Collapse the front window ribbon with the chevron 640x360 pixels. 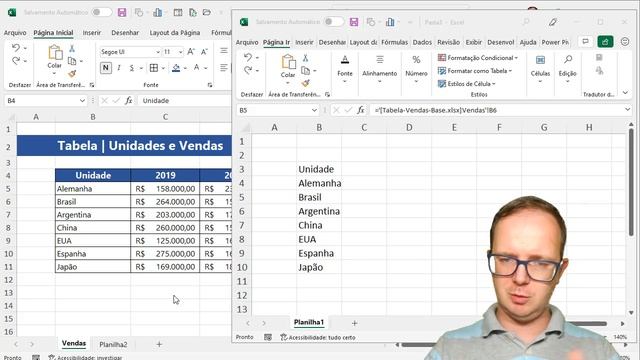point(625,93)
